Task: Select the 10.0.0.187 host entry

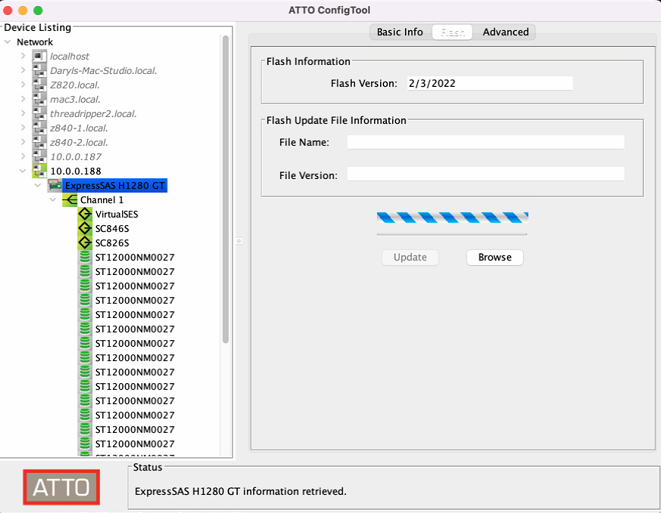Action: click(76, 156)
